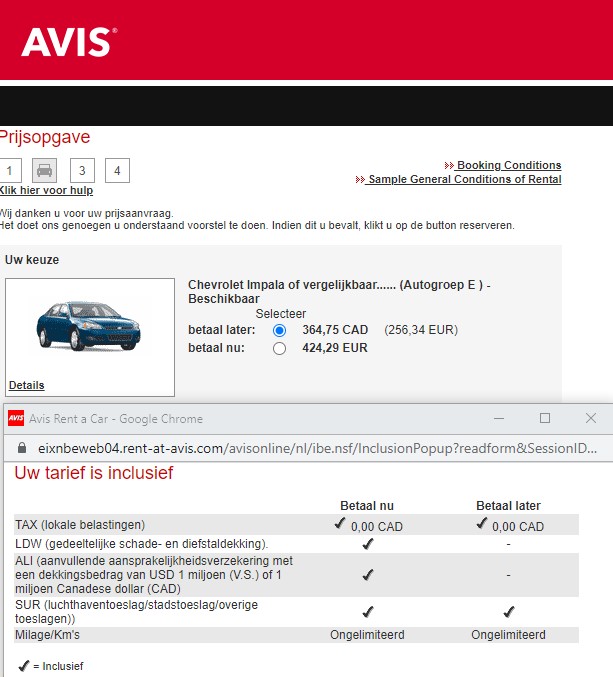This screenshot has width=613, height=677.
Task: Click 'Klik hier voor hulp' link
Action: click(x=46, y=190)
